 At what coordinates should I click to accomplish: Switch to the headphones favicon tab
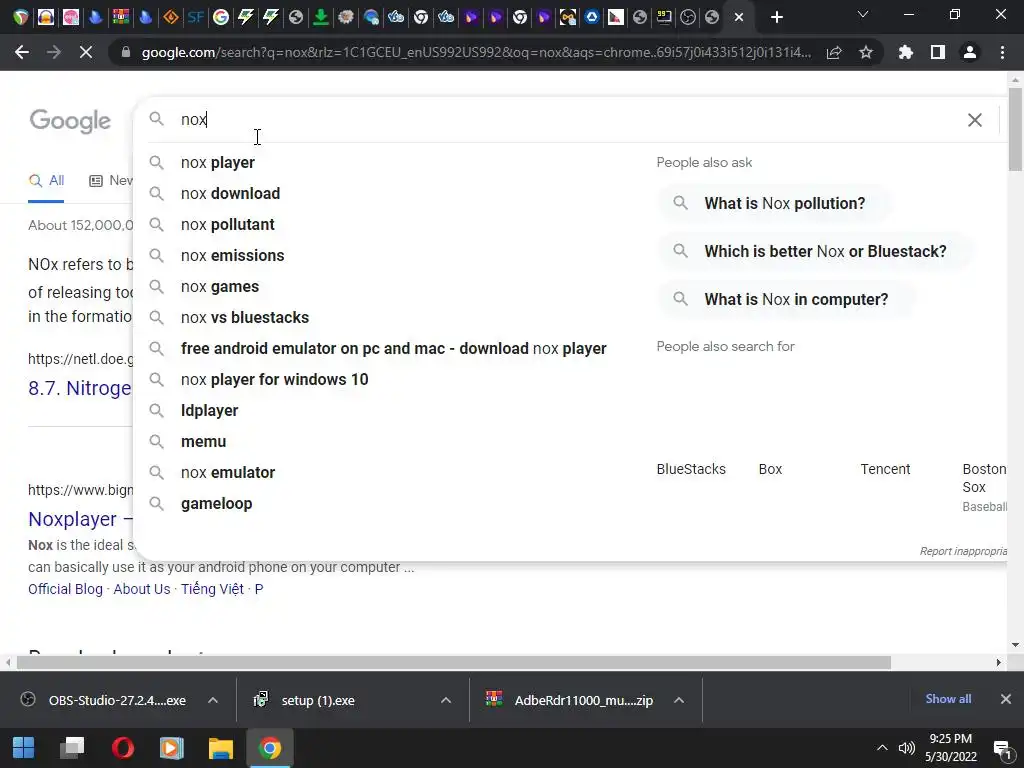tap(46, 17)
